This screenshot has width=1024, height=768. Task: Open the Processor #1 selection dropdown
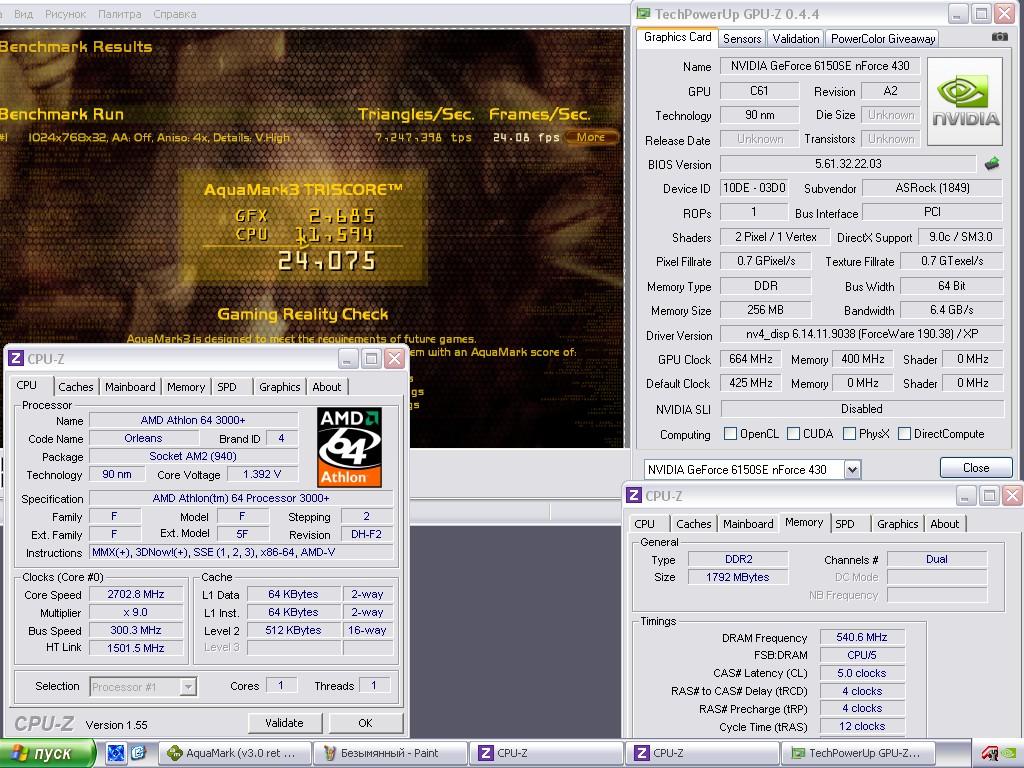(188, 686)
